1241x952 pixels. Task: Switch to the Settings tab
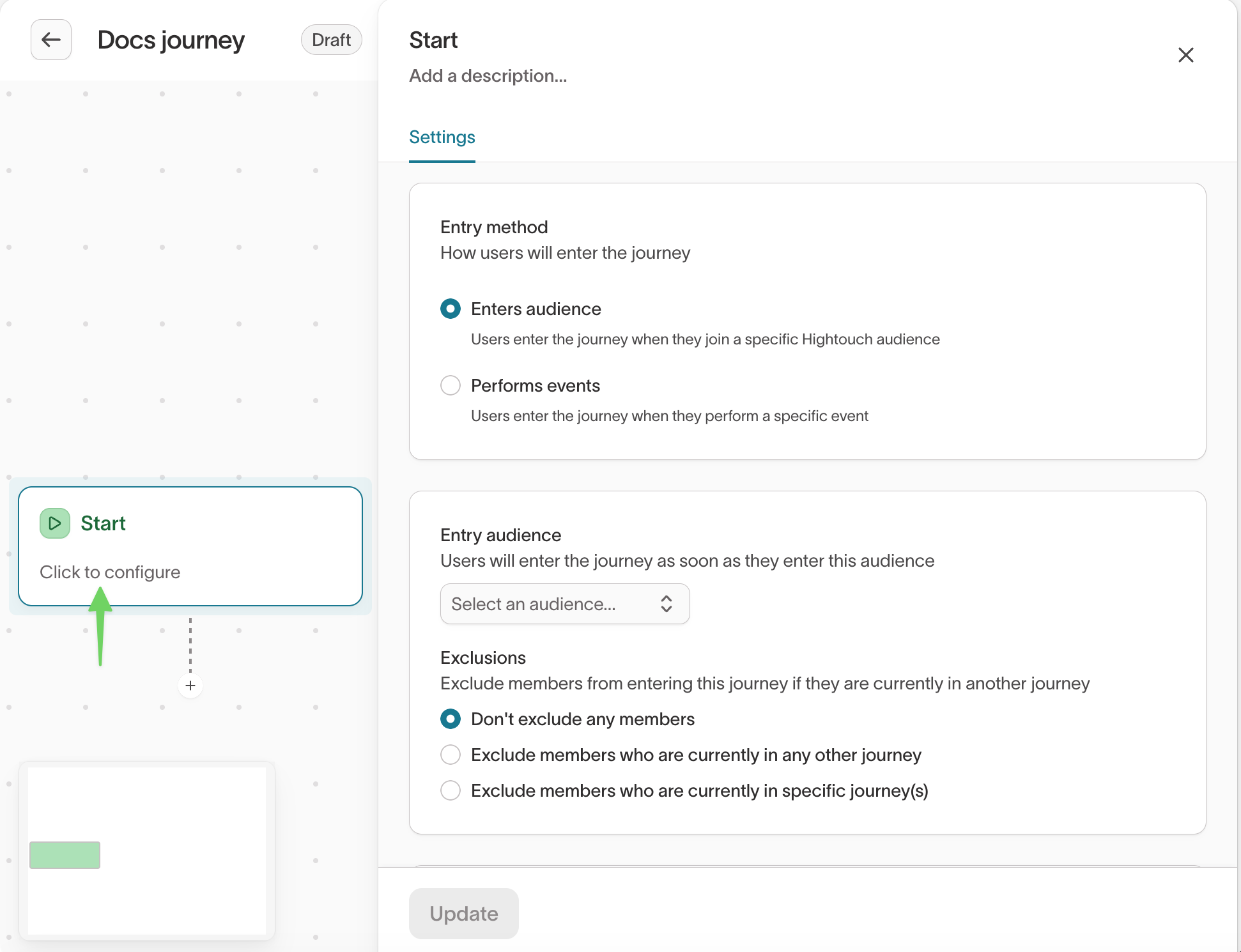pyautogui.click(x=442, y=137)
